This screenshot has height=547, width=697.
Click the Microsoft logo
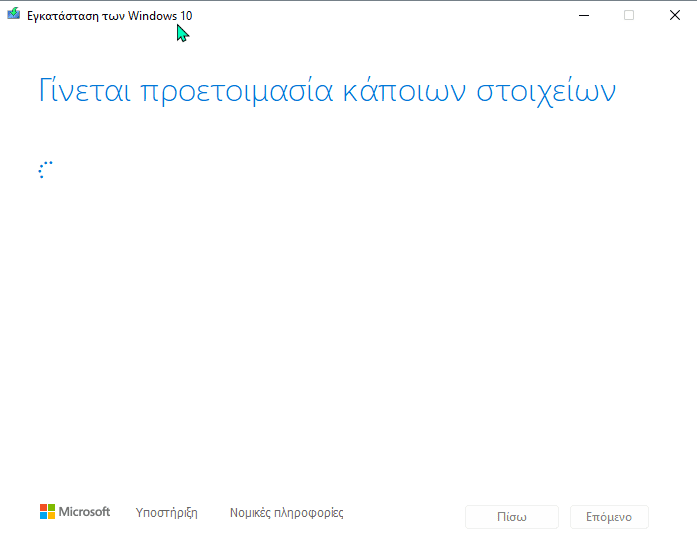[75, 512]
